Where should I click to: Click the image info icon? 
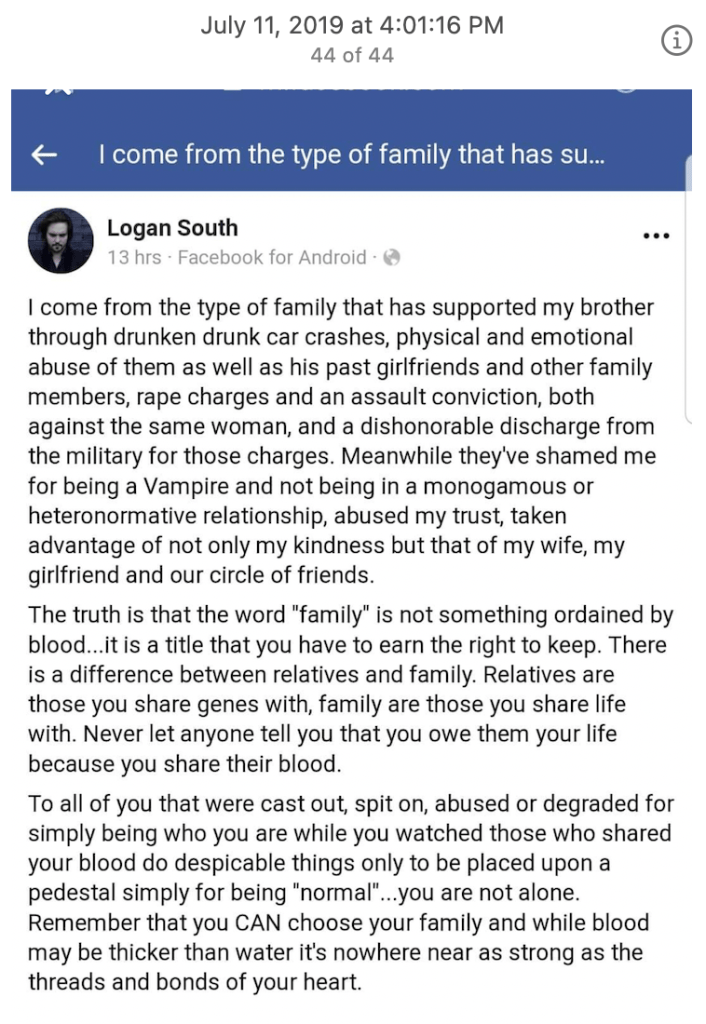[x=677, y=41]
